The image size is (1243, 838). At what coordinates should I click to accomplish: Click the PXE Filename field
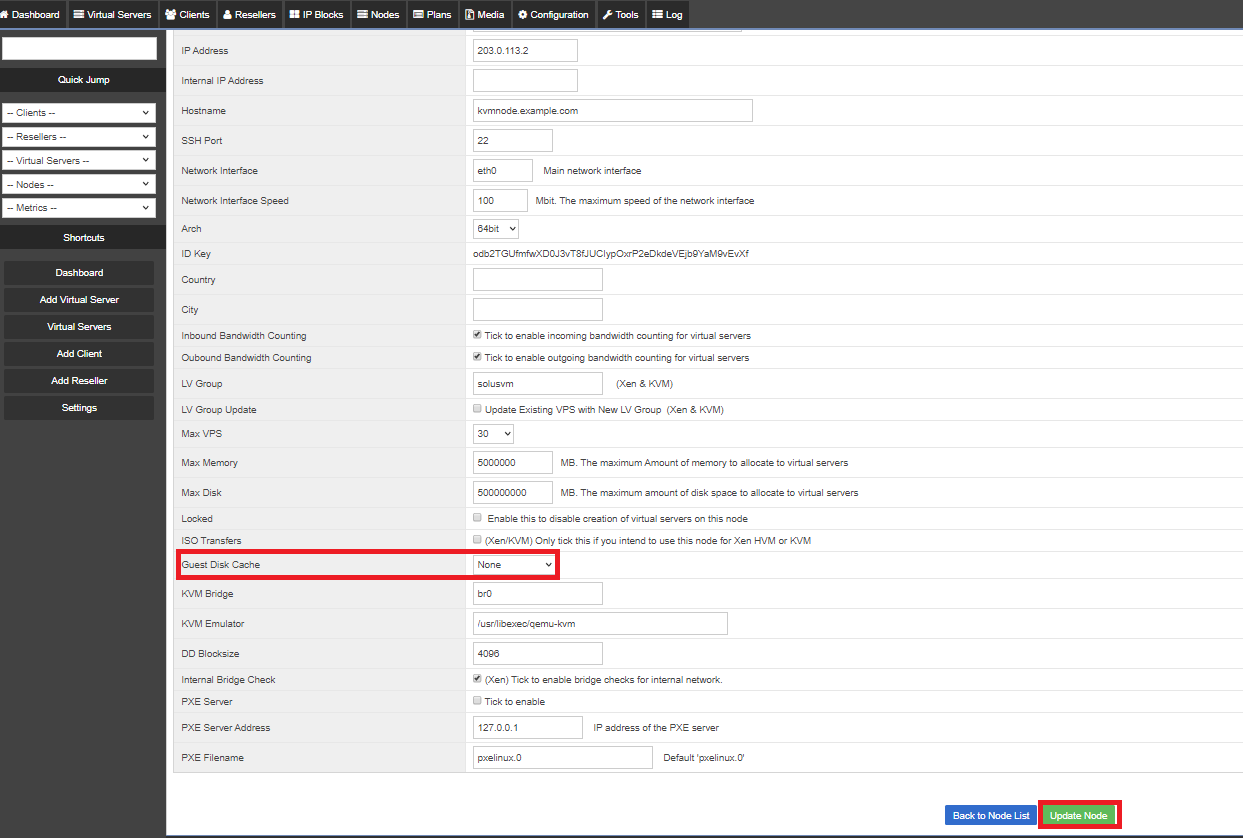tap(563, 758)
